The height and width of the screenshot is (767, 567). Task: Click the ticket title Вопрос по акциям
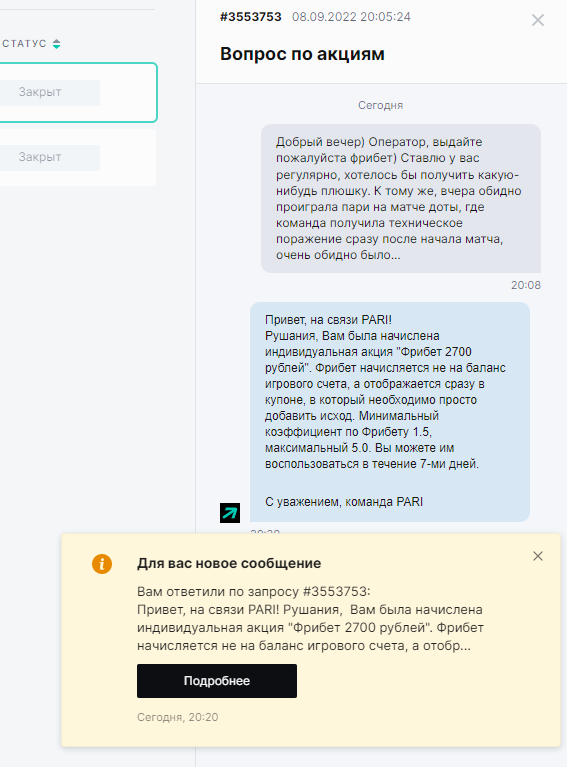pos(302,53)
